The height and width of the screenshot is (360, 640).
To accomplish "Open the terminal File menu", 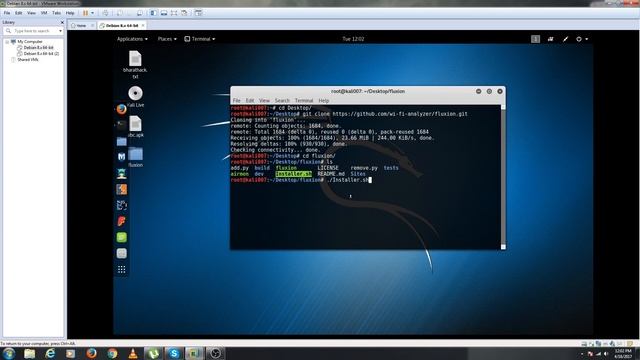I will coord(236,100).
